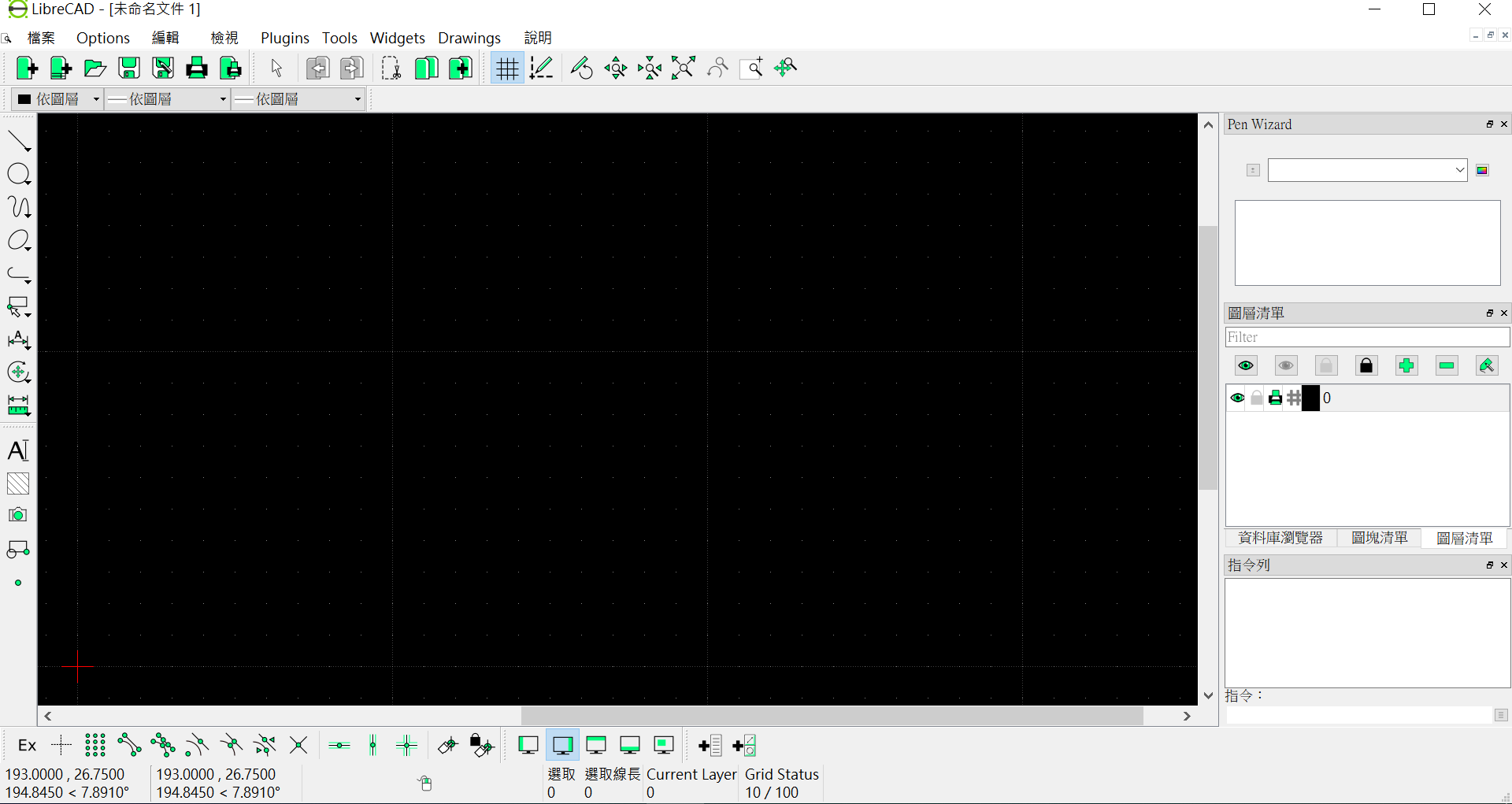Open the Info measure tools in left toolbar
The height and width of the screenshot is (804, 1512).
click(19, 405)
